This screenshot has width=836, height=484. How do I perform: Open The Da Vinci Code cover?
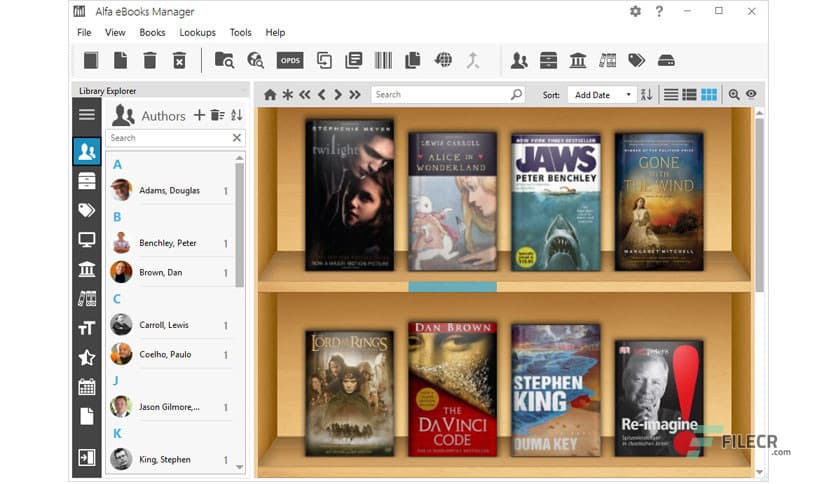click(453, 389)
